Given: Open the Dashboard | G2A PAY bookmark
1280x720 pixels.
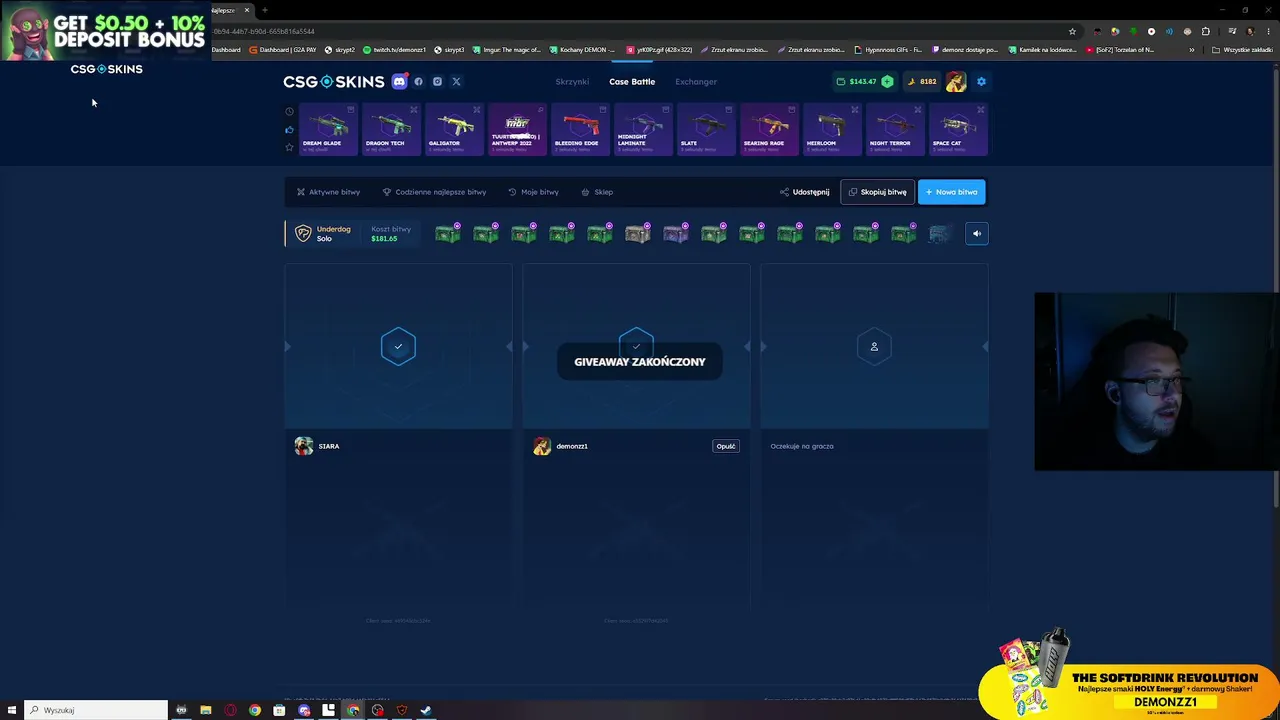Looking at the screenshot, I should [x=283, y=50].
